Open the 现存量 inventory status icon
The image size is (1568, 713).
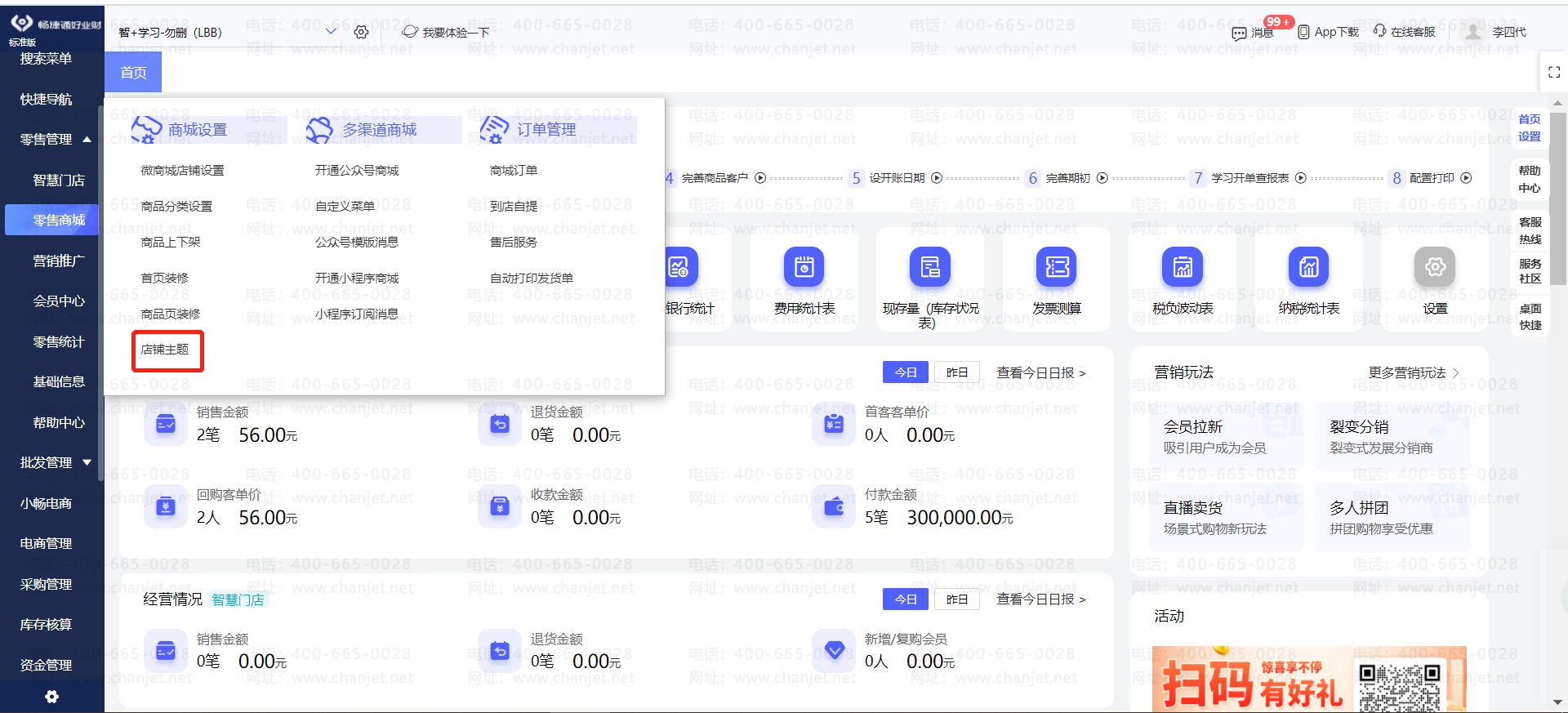click(930, 267)
